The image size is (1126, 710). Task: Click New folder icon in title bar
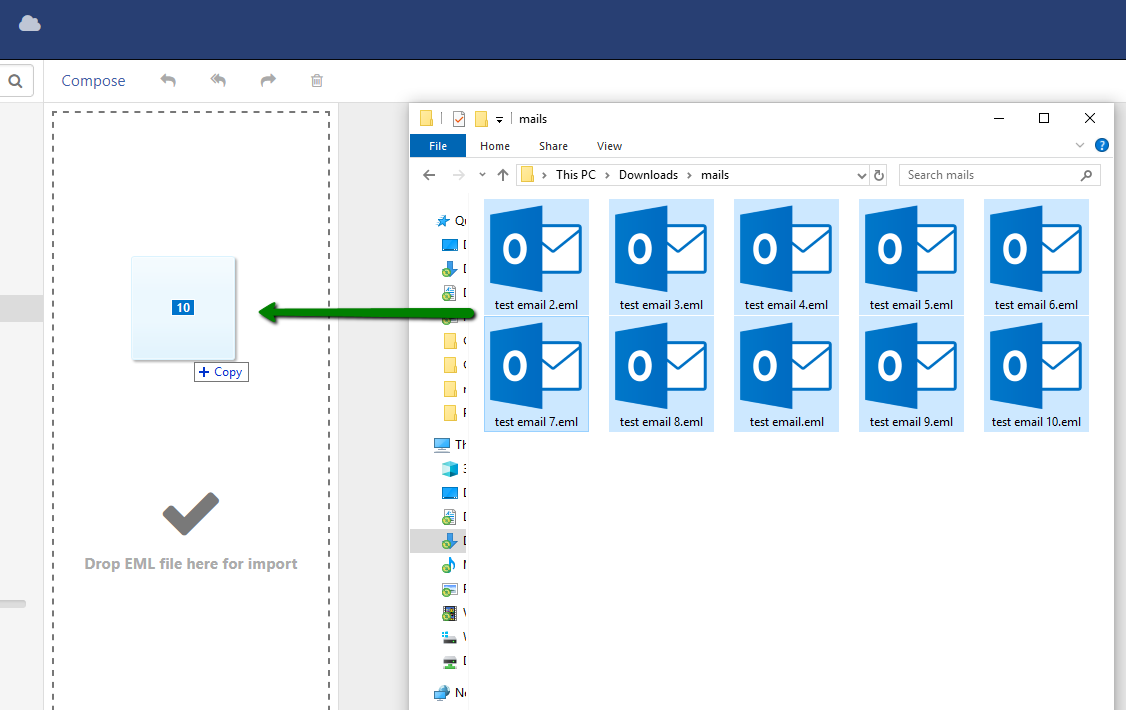pyautogui.click(x=481, y=118)
